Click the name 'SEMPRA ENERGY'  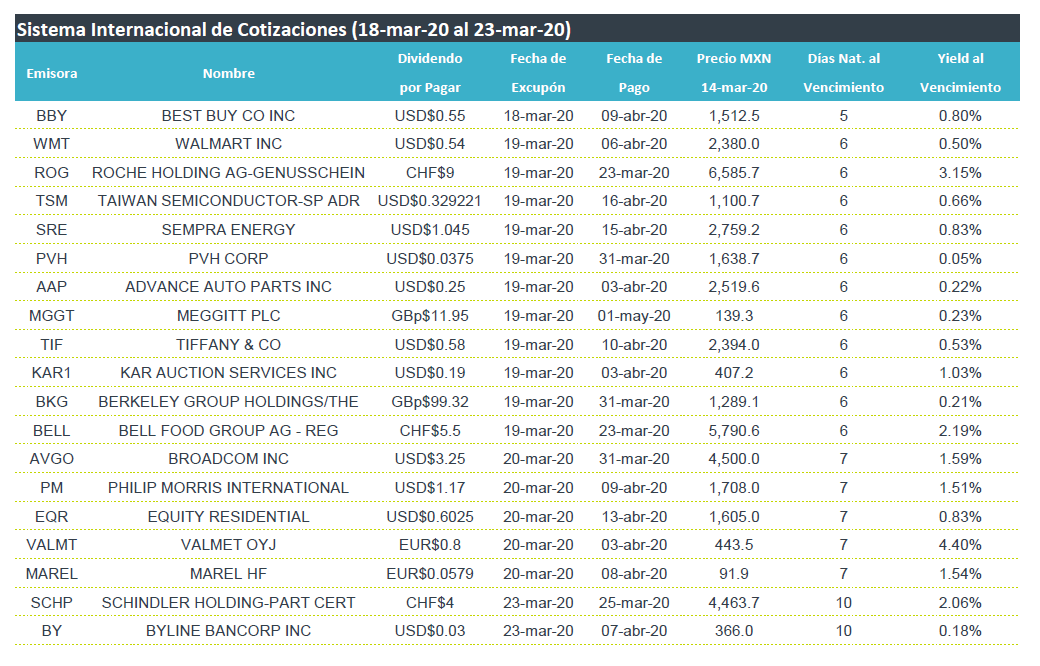[x=228, y=230]
